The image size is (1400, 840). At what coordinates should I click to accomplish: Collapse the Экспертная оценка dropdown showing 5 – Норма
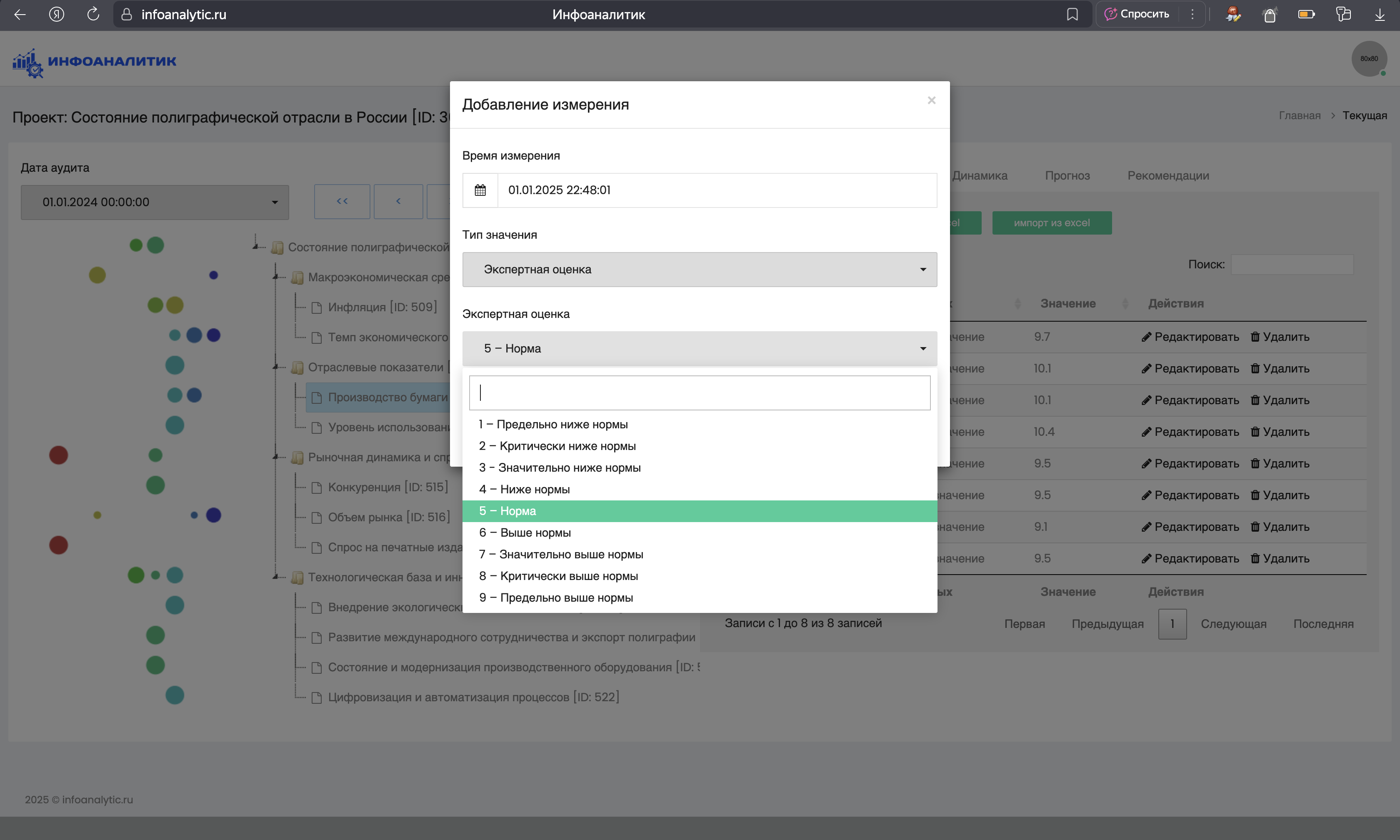pos(700,349)
